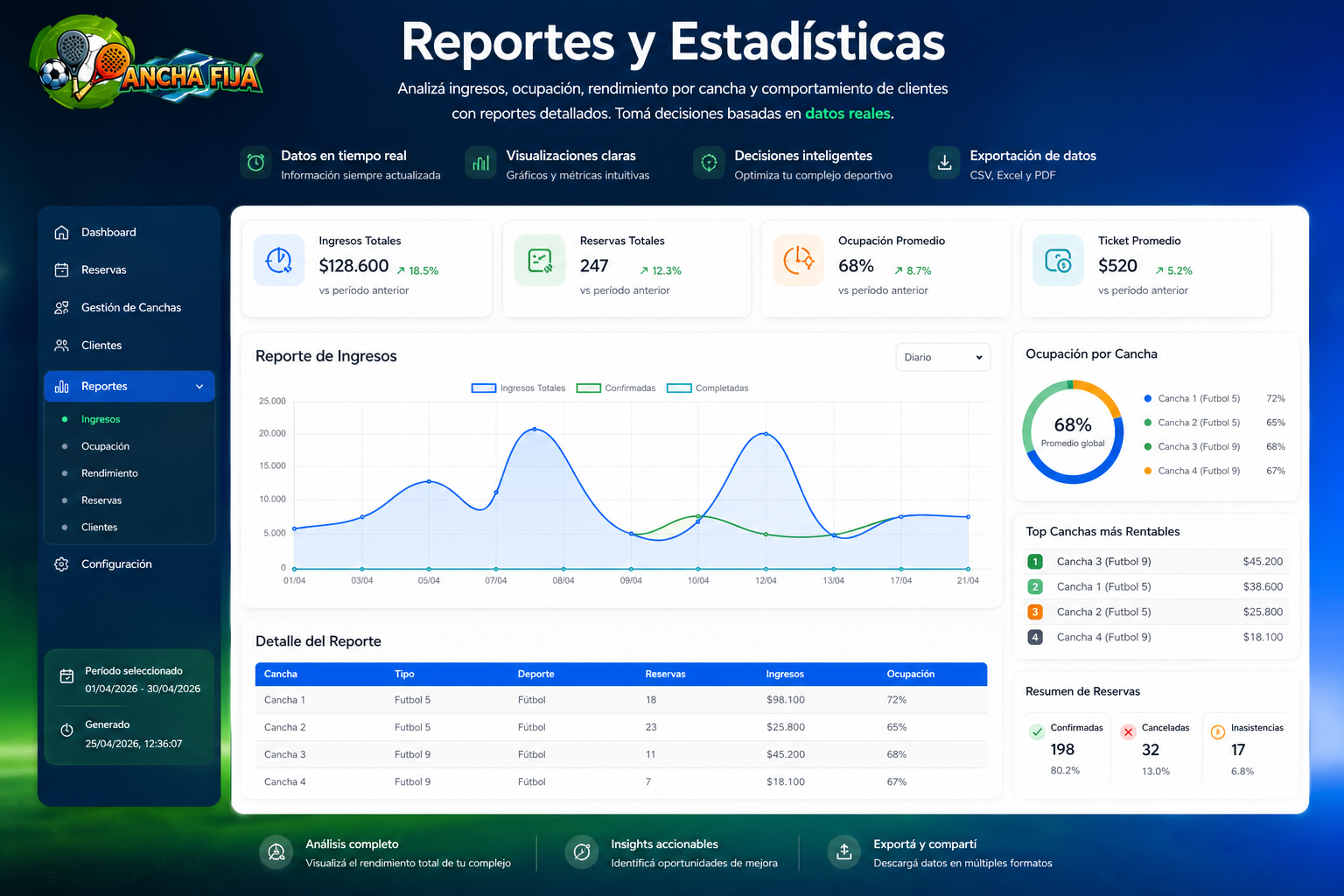The width and height of the screenshot is (1344, 896).
Task: Click the Ticket Promedio wallet icon
Action: pos(1058,260)
